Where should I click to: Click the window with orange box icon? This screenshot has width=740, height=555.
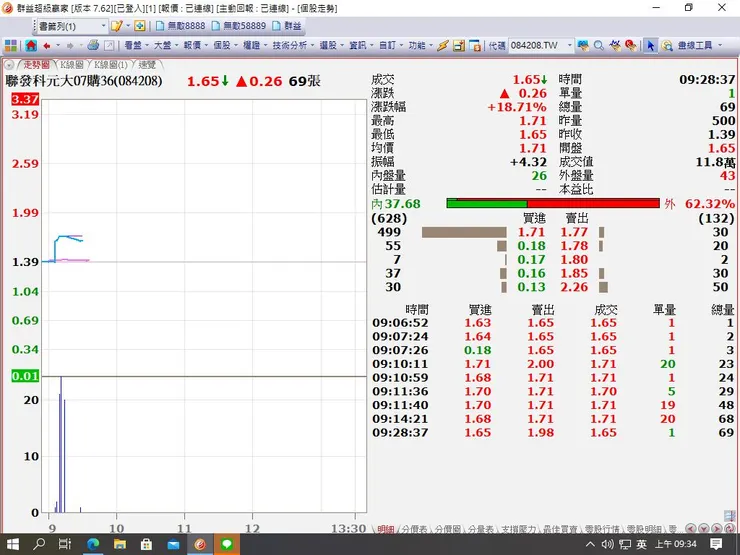[475, 45]
